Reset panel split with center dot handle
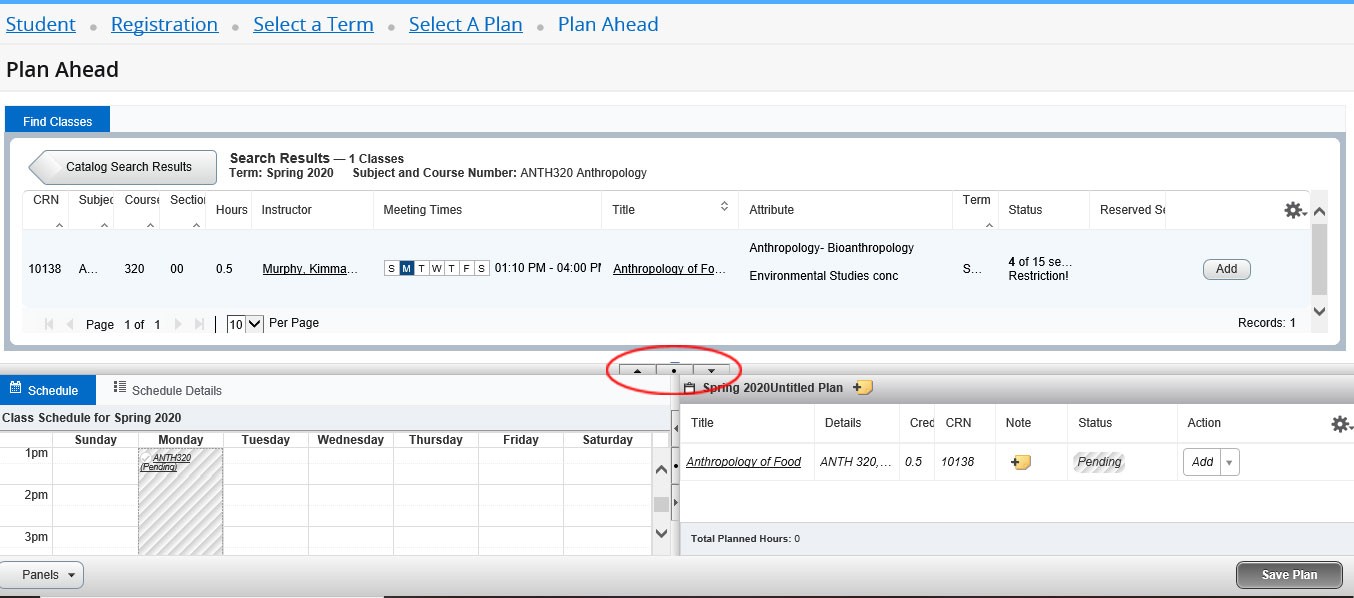1354x598 pixels. point(674,370)
